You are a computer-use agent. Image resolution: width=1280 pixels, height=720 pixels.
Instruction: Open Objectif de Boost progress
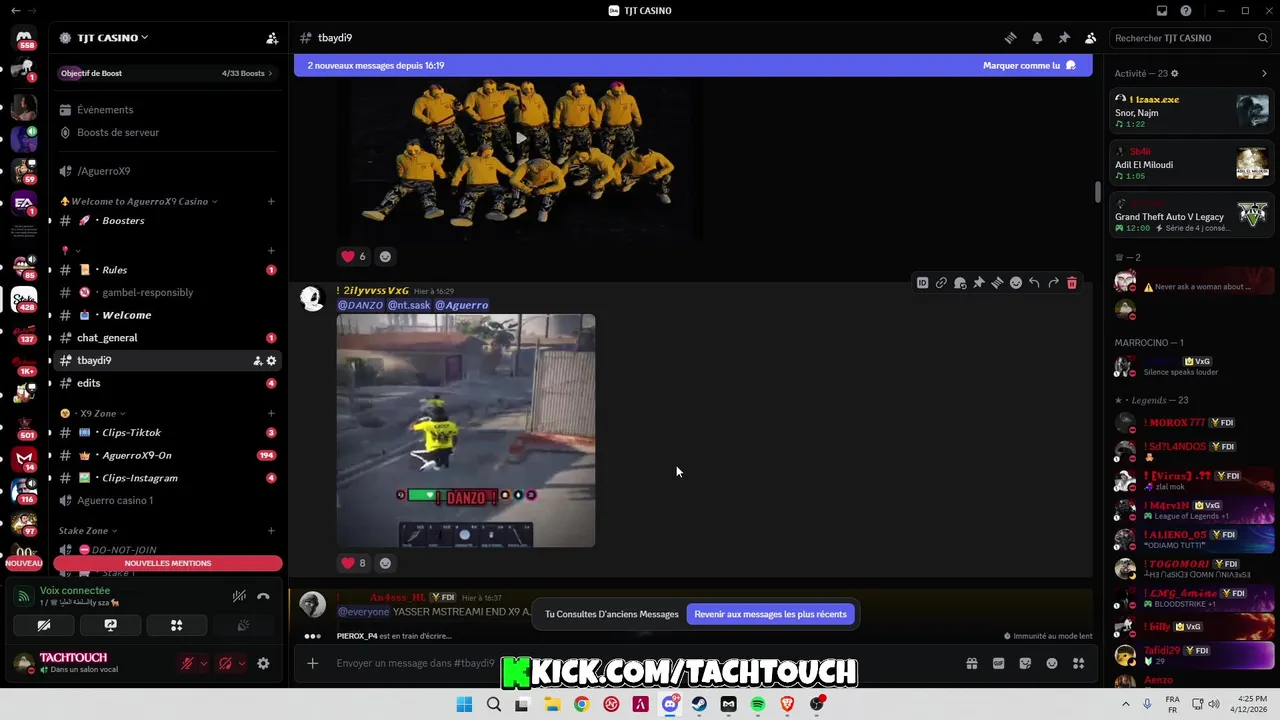point(167,73)
